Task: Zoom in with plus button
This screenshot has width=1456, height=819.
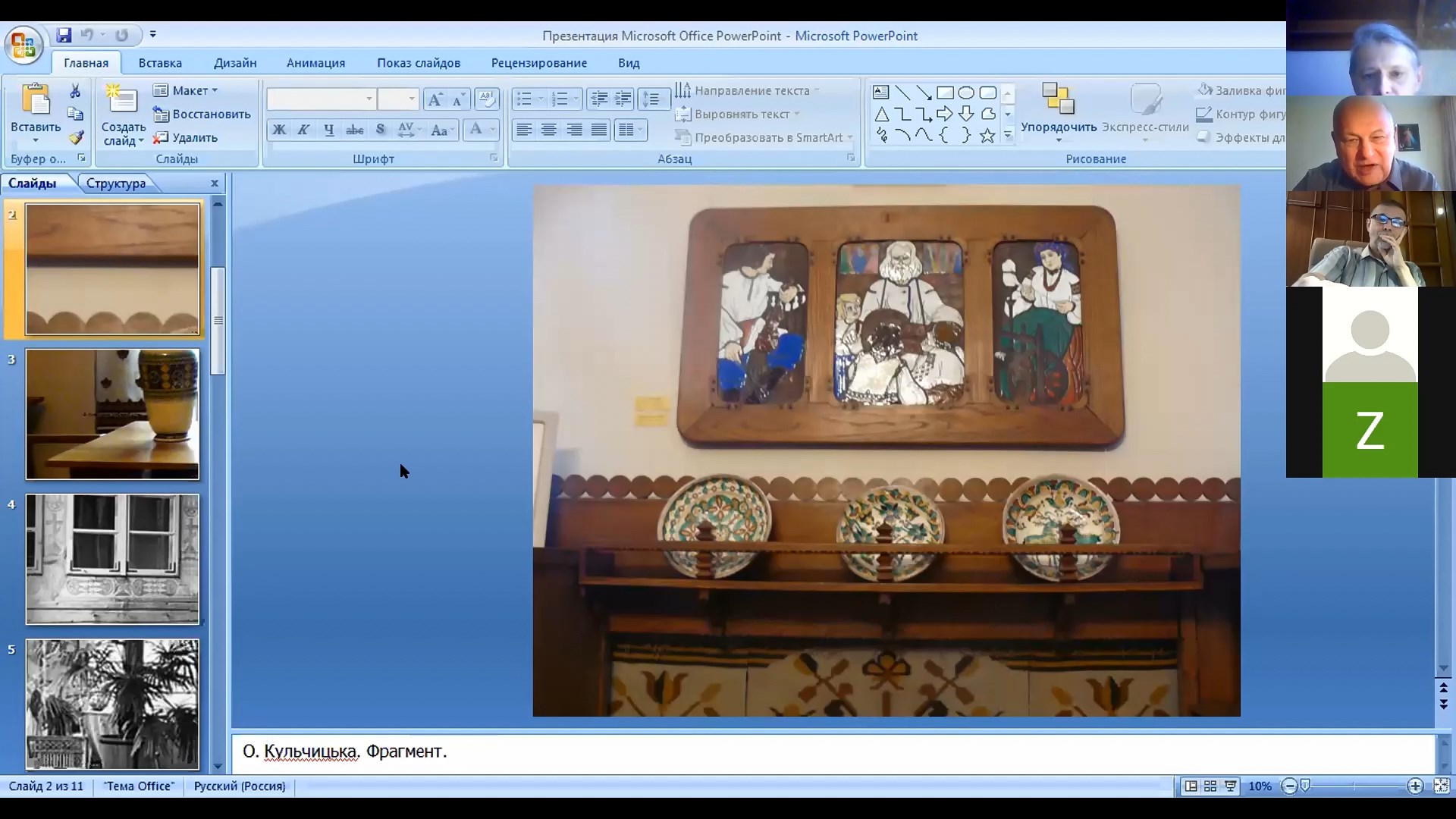Action: click(1415, 786)
